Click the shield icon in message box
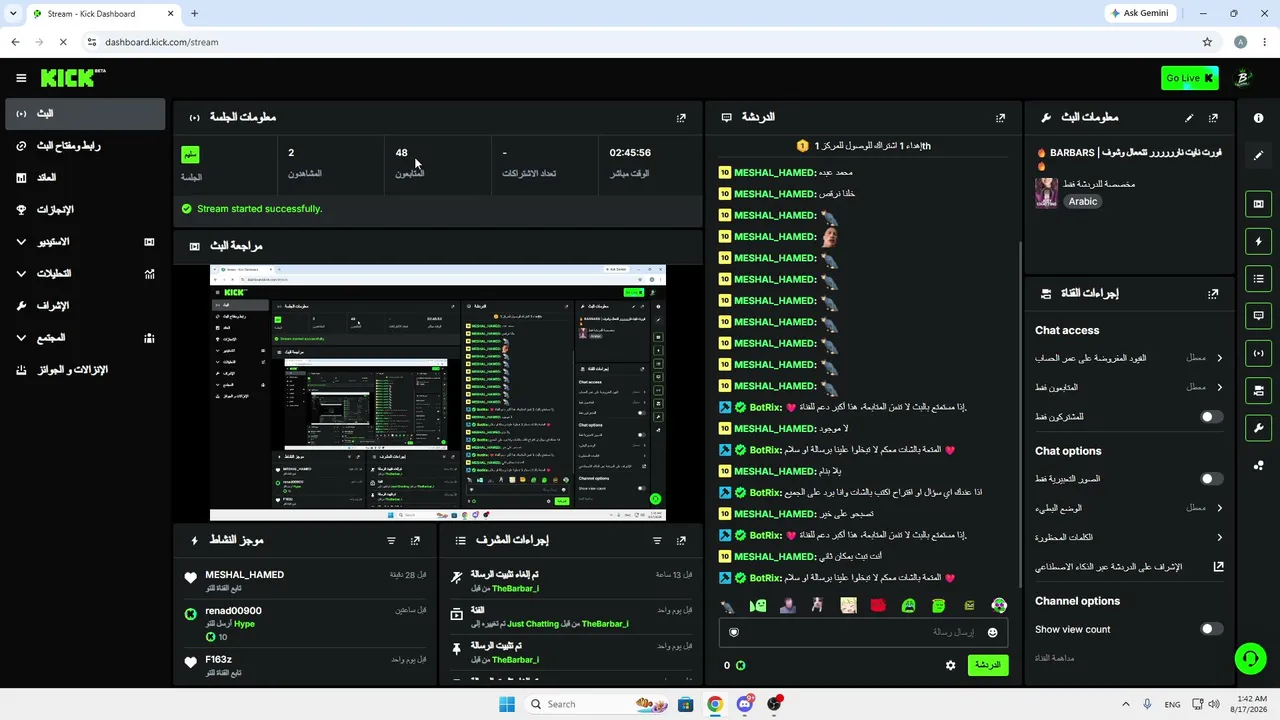1280x720 pixels. 734,632
